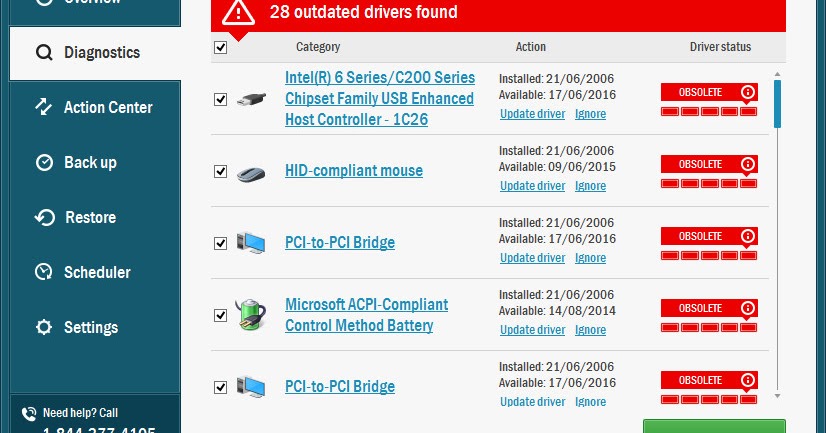
Task: Click the Scheduler sidebar icon
Action: pyautogui.click(x=44, y=272)
